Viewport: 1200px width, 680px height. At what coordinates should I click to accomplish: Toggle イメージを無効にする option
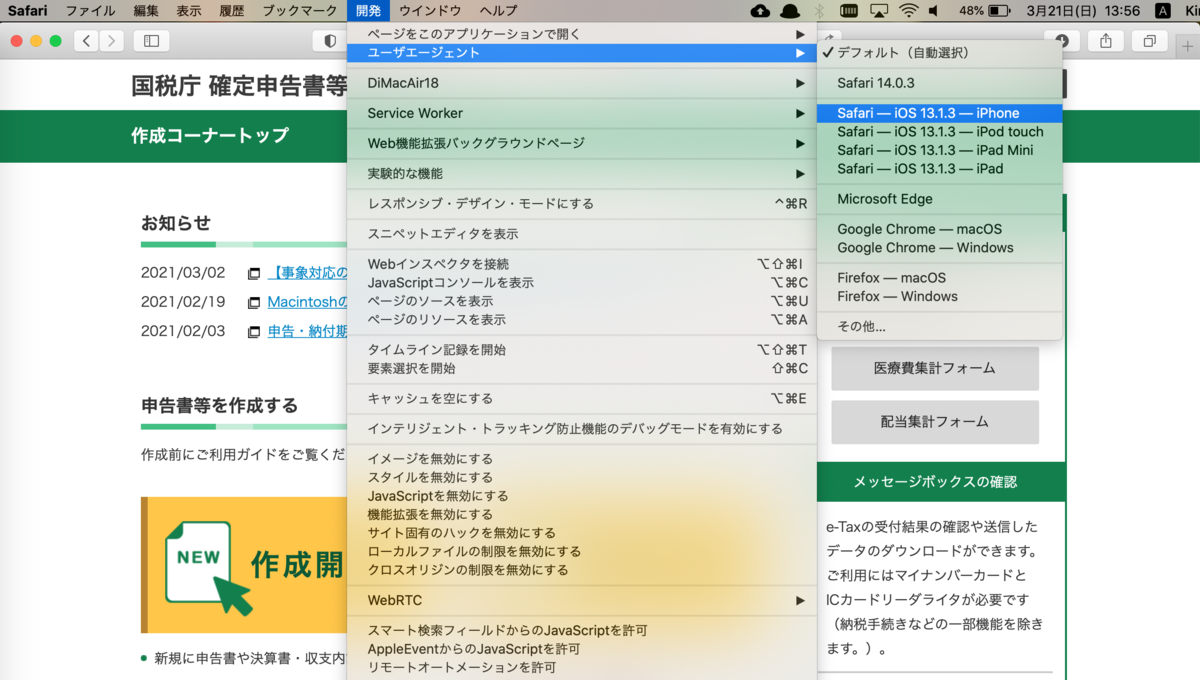tap(582, 459)
